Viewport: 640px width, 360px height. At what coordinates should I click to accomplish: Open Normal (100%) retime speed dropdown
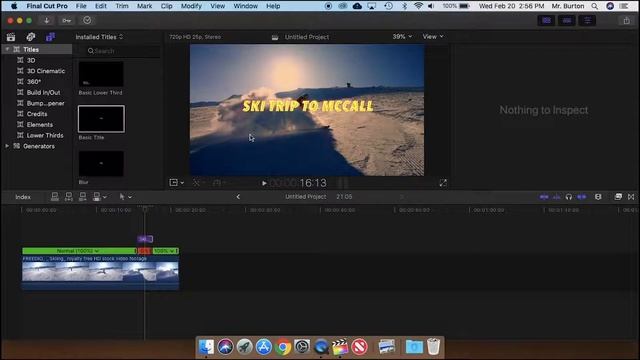78,251
